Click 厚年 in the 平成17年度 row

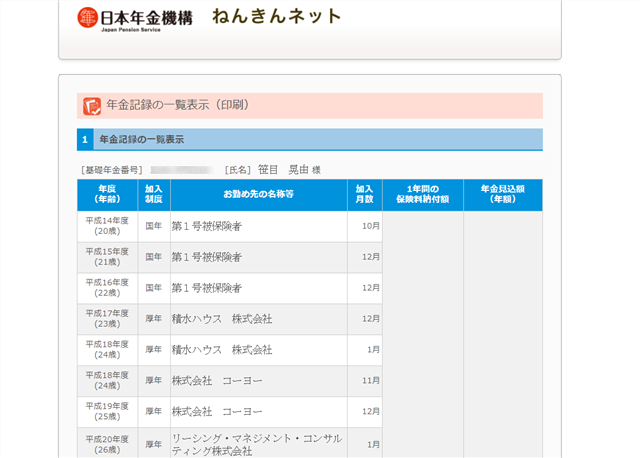(x=154, y=319)
